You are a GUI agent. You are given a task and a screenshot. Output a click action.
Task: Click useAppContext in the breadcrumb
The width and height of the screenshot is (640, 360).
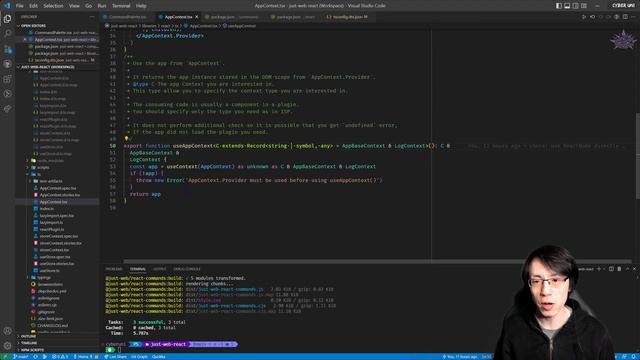(x=241, y=26)
